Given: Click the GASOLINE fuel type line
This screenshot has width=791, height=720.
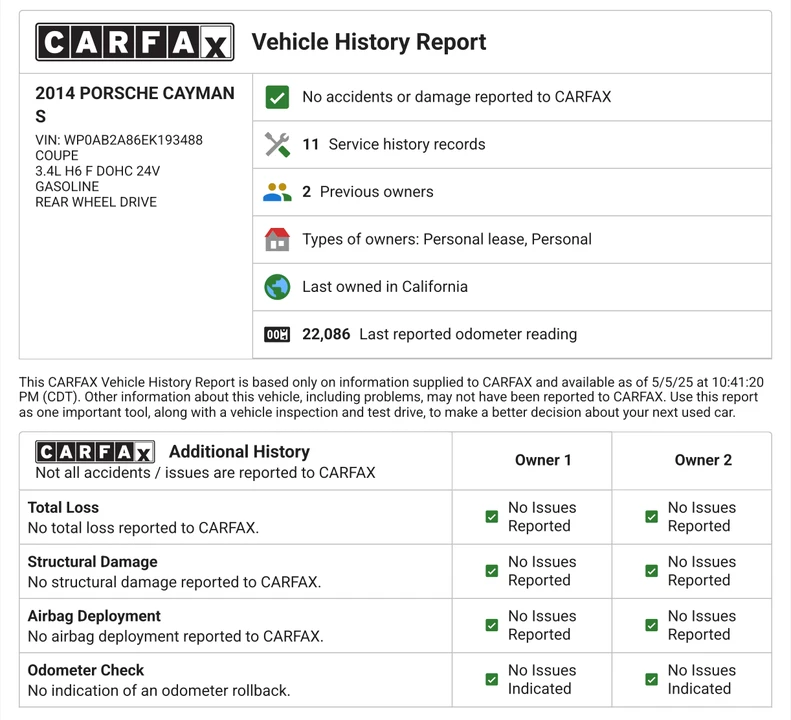Looking at the screenshot, I should [x=67, y=187].
